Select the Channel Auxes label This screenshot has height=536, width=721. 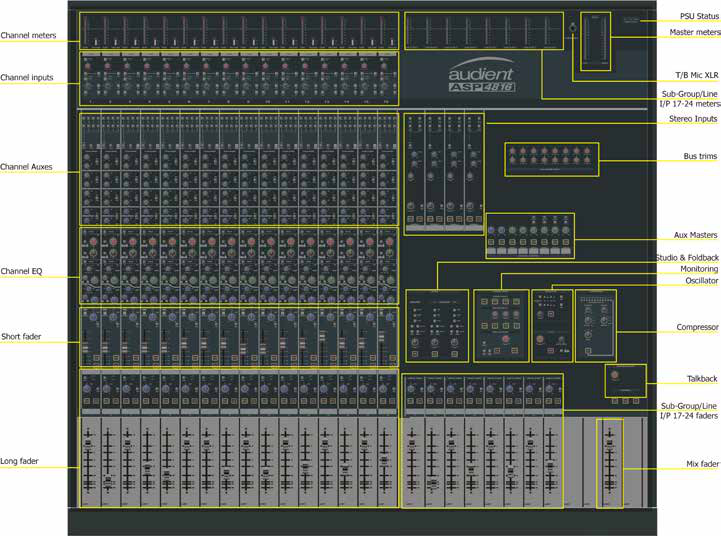(x=26, y=167)
